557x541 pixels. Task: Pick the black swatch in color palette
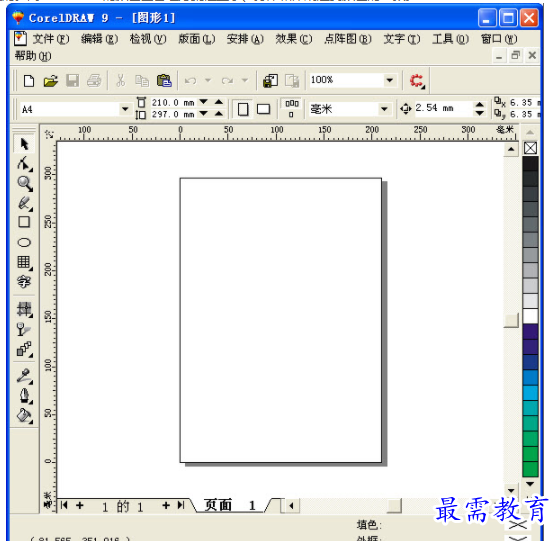tap(530, 163)
